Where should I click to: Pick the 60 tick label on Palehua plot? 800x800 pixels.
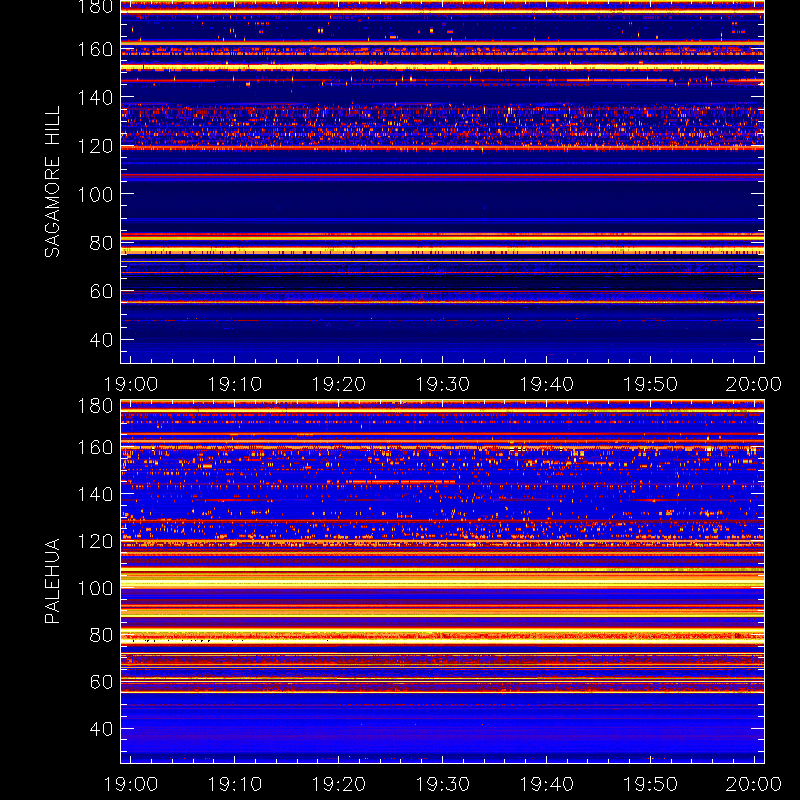(102, 682)
